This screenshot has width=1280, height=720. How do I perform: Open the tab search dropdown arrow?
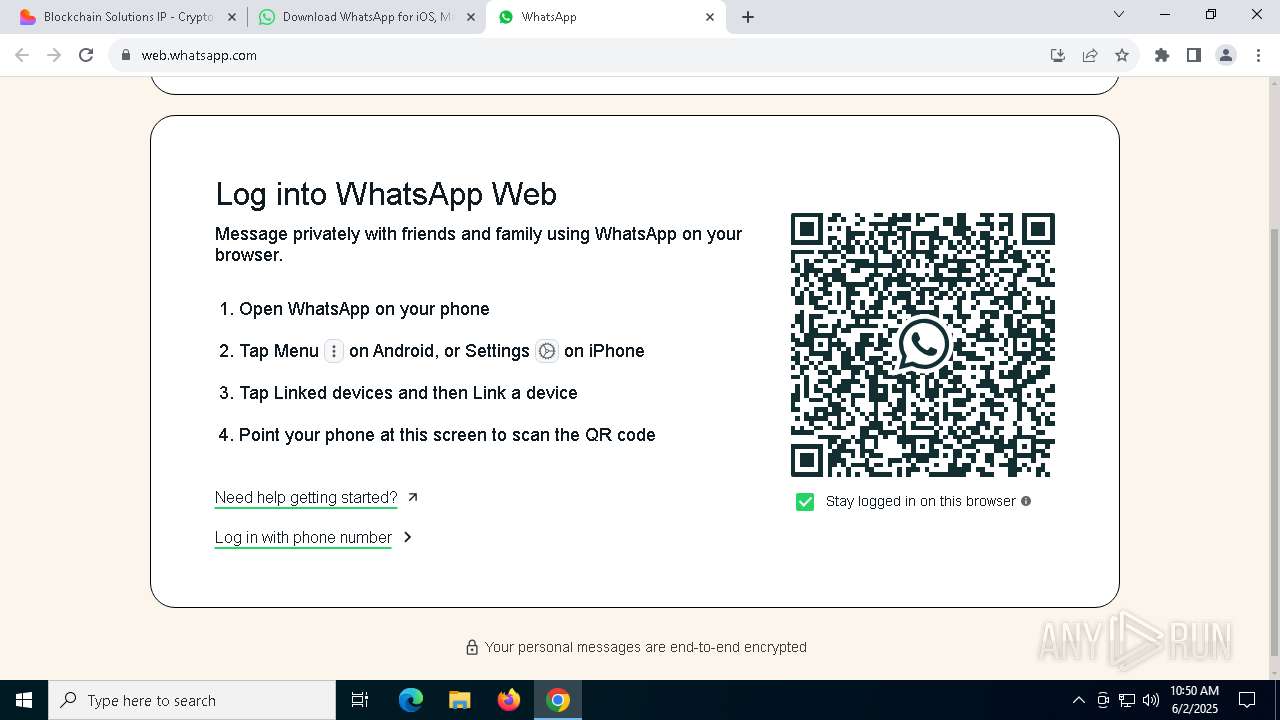[x=1119, y=15]
